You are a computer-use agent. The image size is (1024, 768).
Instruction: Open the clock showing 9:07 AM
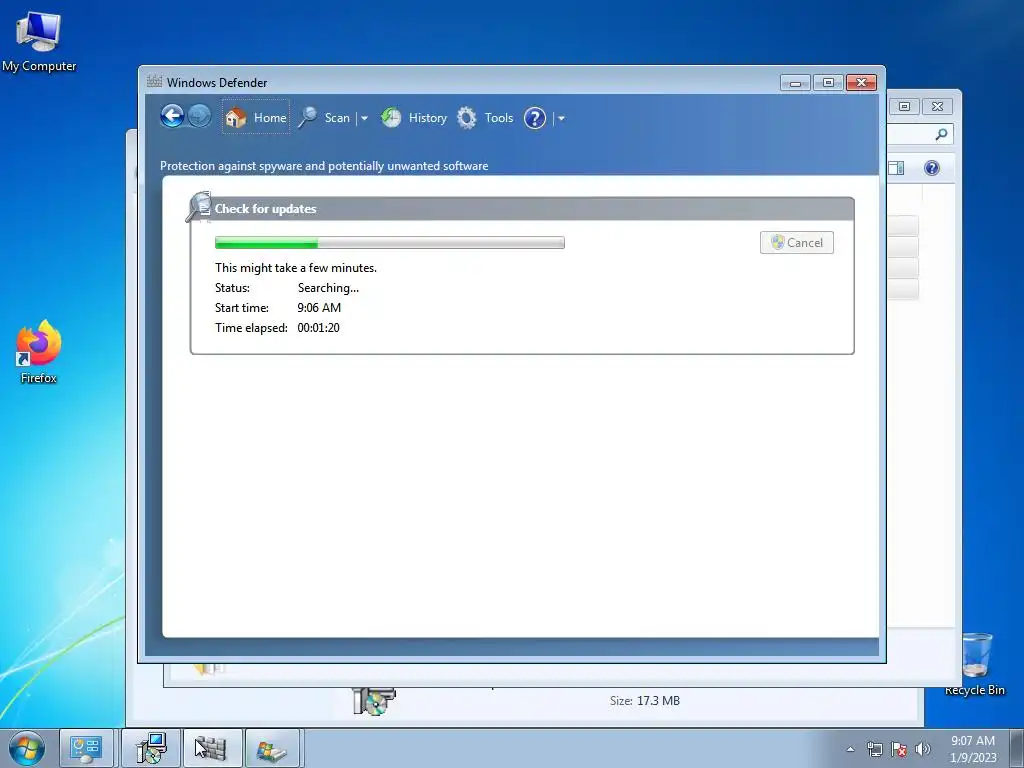pyautogui.click(x=973, y=748)
